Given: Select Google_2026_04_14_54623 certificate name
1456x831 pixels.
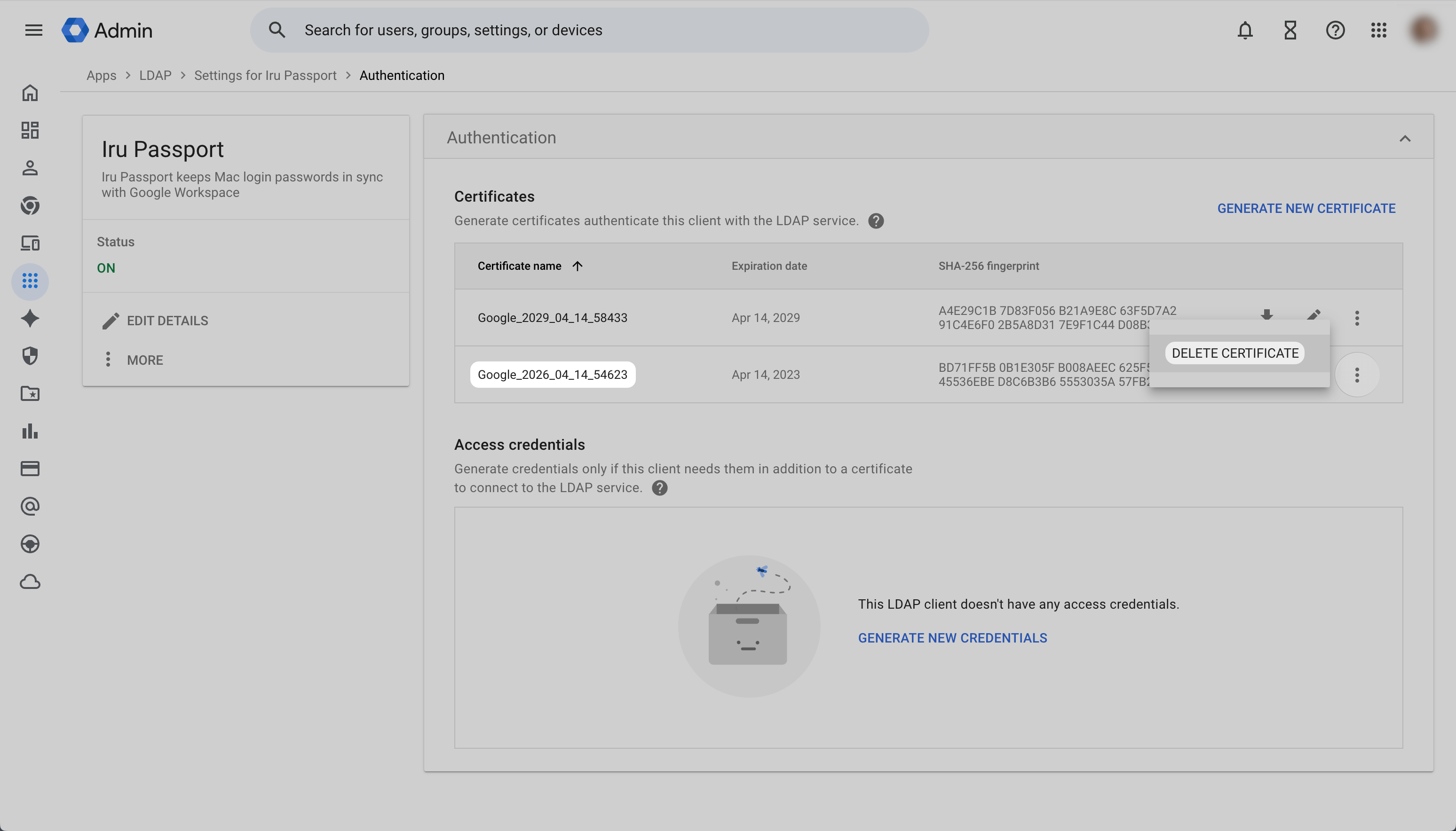Looking at the screenshot, I should point(552,375).
